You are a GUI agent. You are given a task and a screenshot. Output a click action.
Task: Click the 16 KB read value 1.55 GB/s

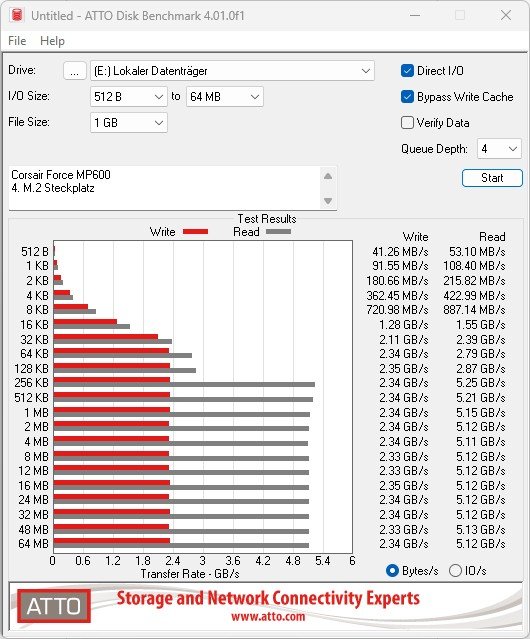coord(481,325)
